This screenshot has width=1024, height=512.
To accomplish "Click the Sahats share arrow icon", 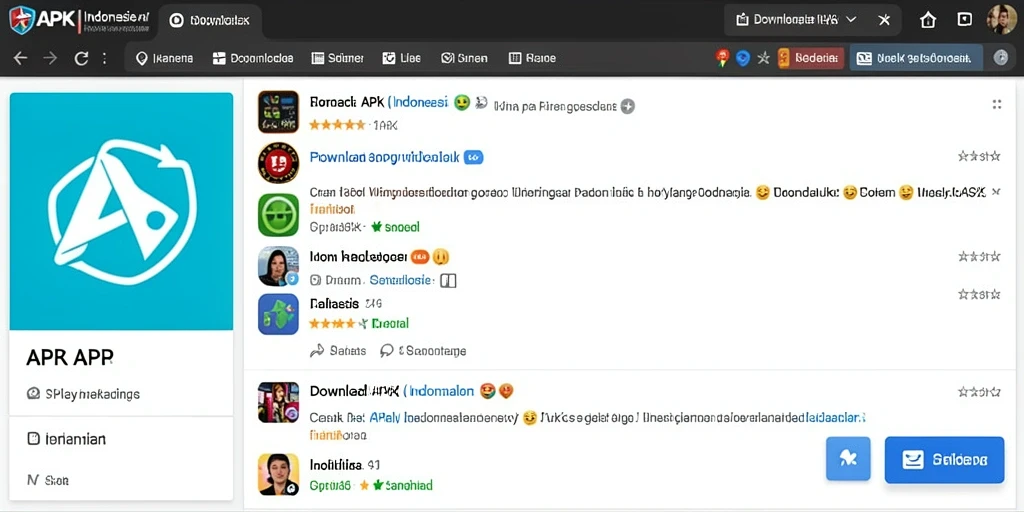I will click(x=317, y=351).
